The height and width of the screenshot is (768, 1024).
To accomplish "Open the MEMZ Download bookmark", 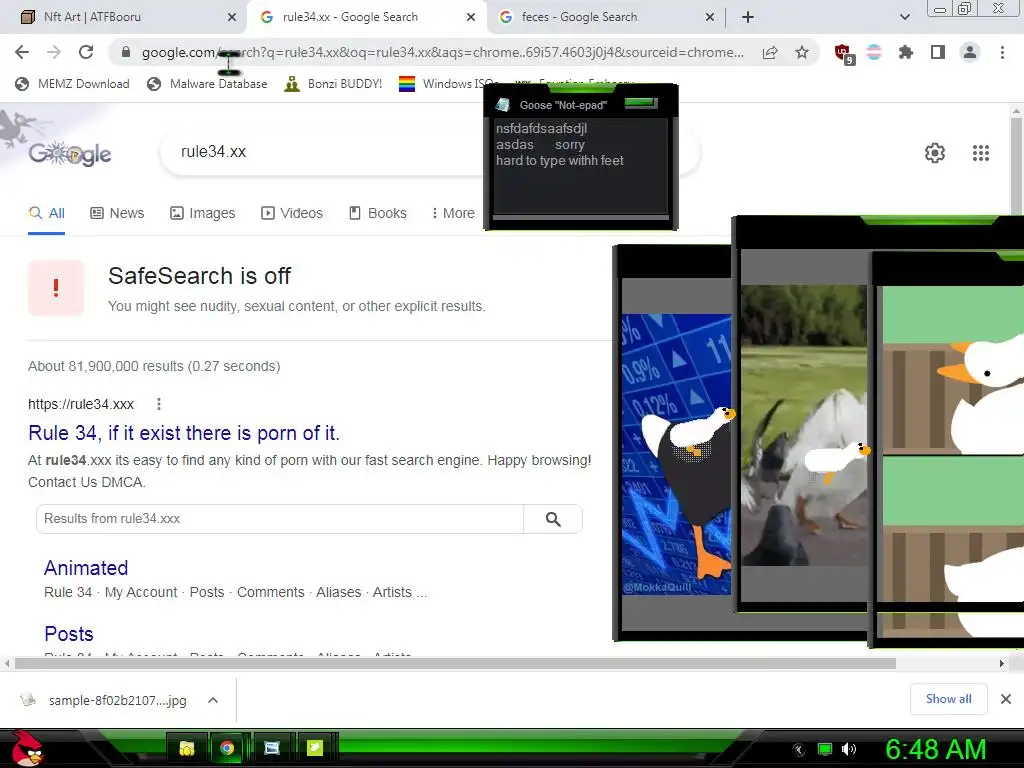I will coord(72,84).
